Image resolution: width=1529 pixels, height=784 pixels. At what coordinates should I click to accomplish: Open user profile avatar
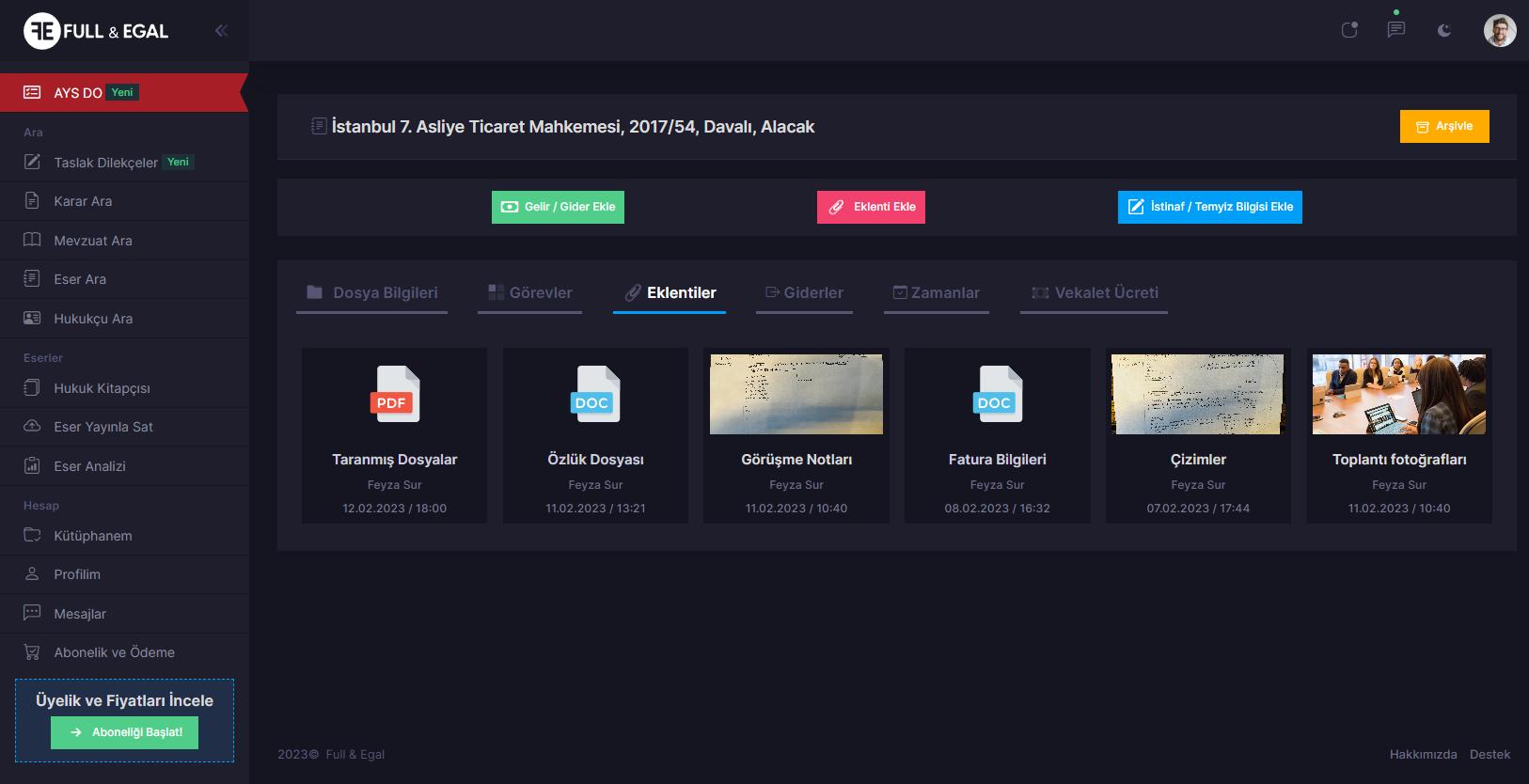click(x=1499, y=31)
